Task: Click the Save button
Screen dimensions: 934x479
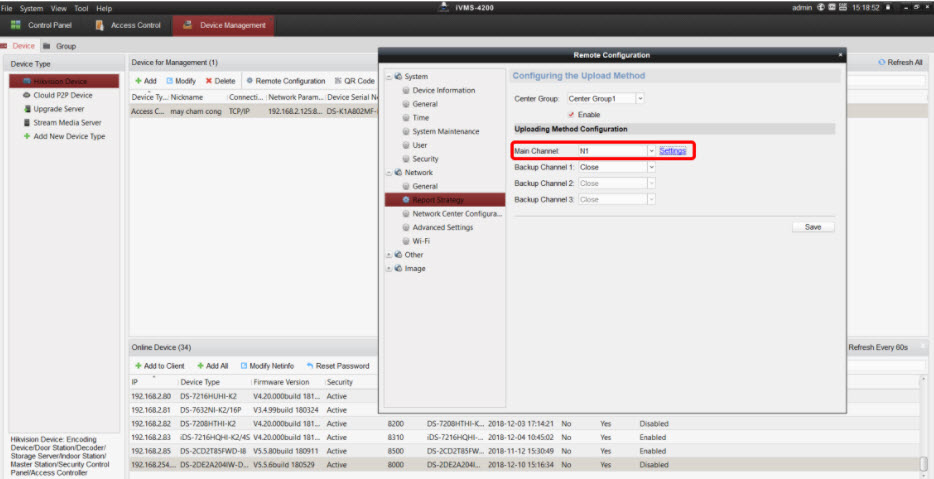Action: coord(812,227)
